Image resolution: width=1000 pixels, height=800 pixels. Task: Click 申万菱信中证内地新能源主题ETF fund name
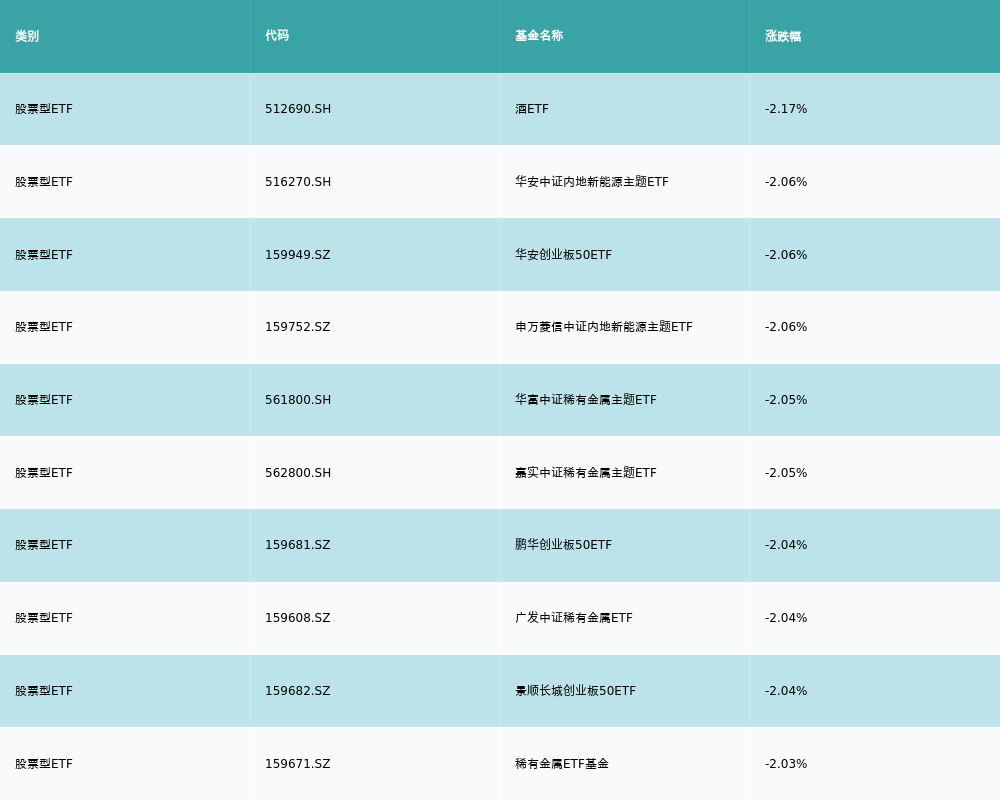[604, 327]
